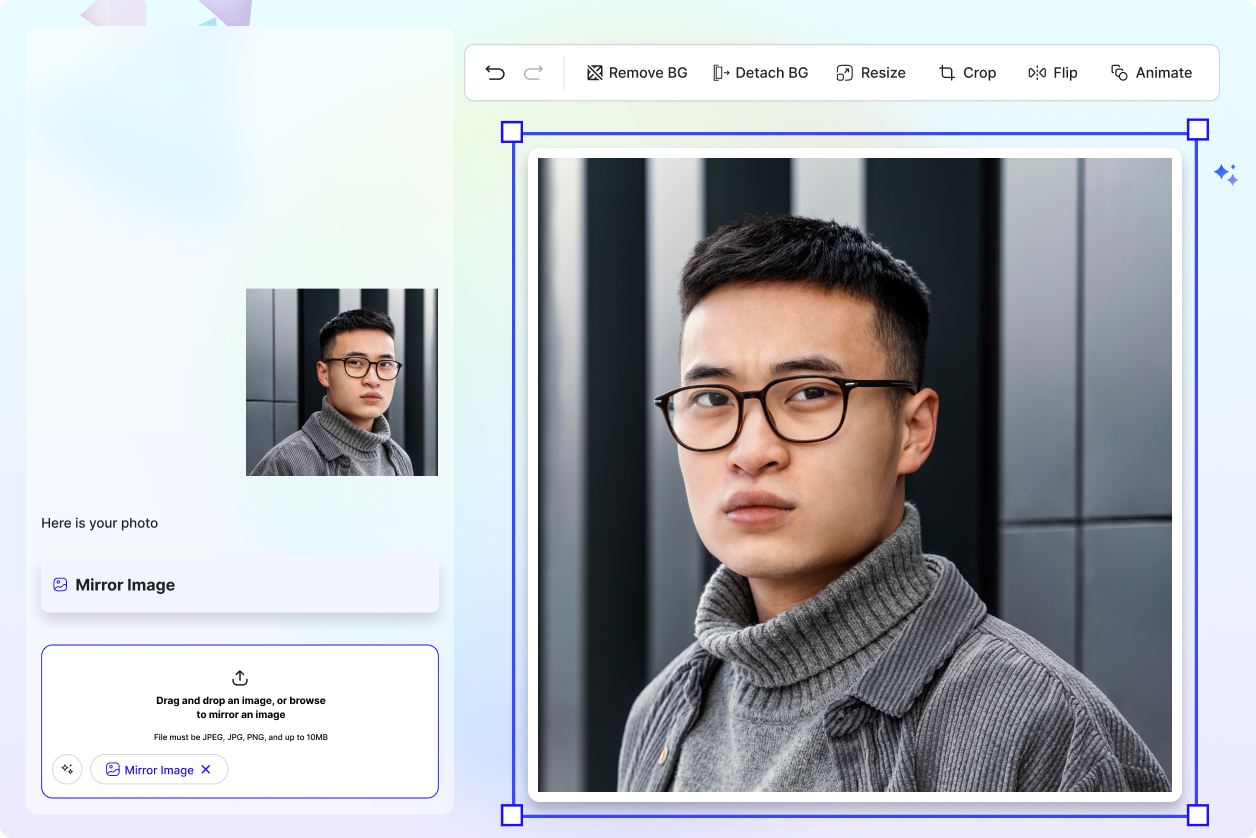Click the 'Here is your photo' text label

[99, 523]
